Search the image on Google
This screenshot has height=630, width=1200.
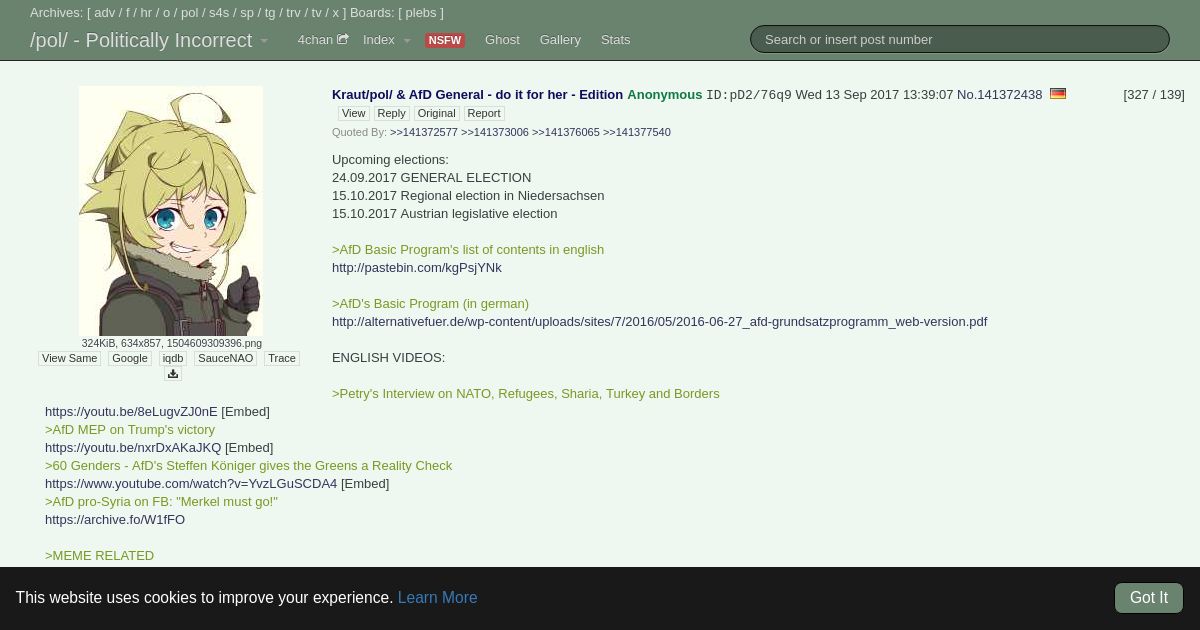point(130,358)
